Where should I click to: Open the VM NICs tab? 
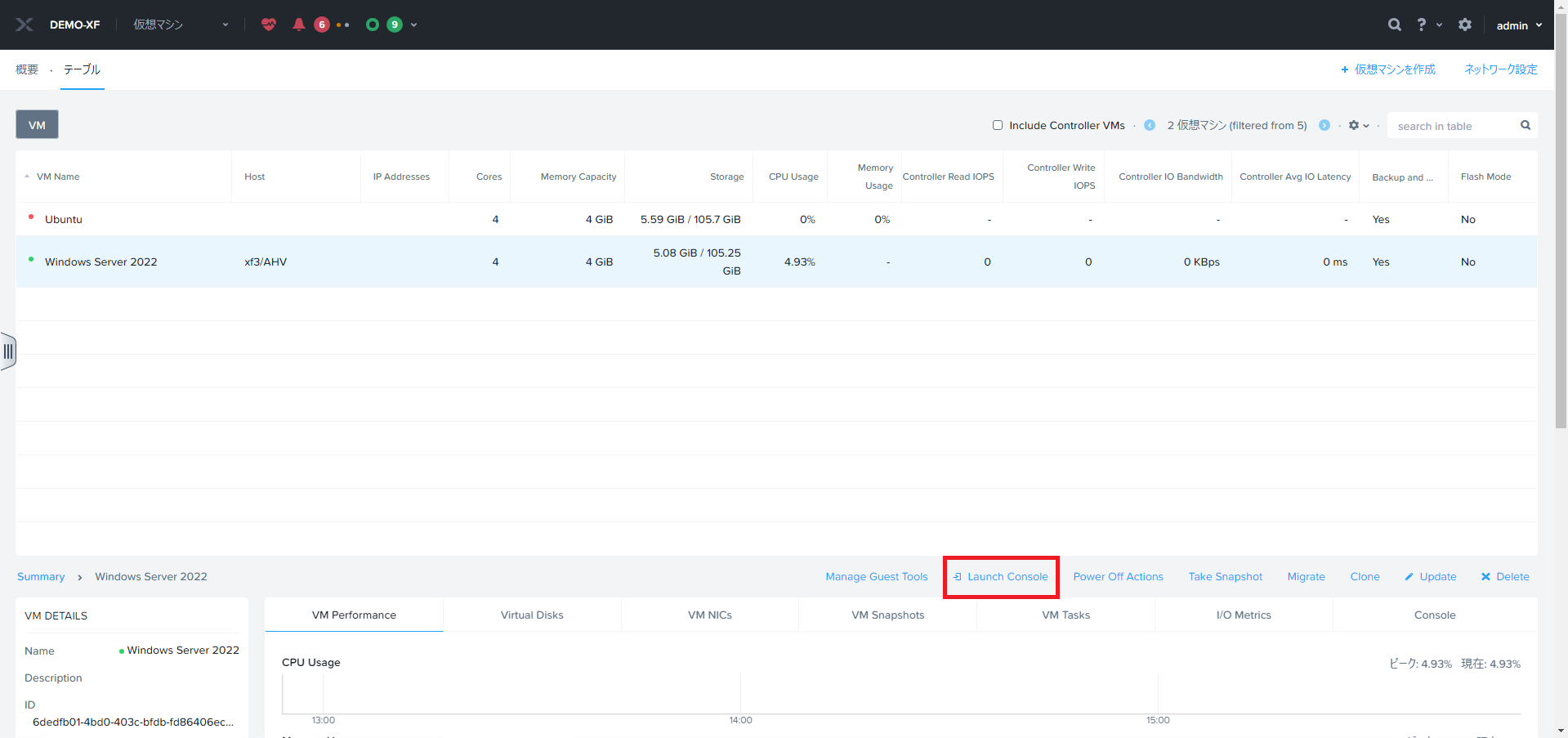tap(710, 615)
